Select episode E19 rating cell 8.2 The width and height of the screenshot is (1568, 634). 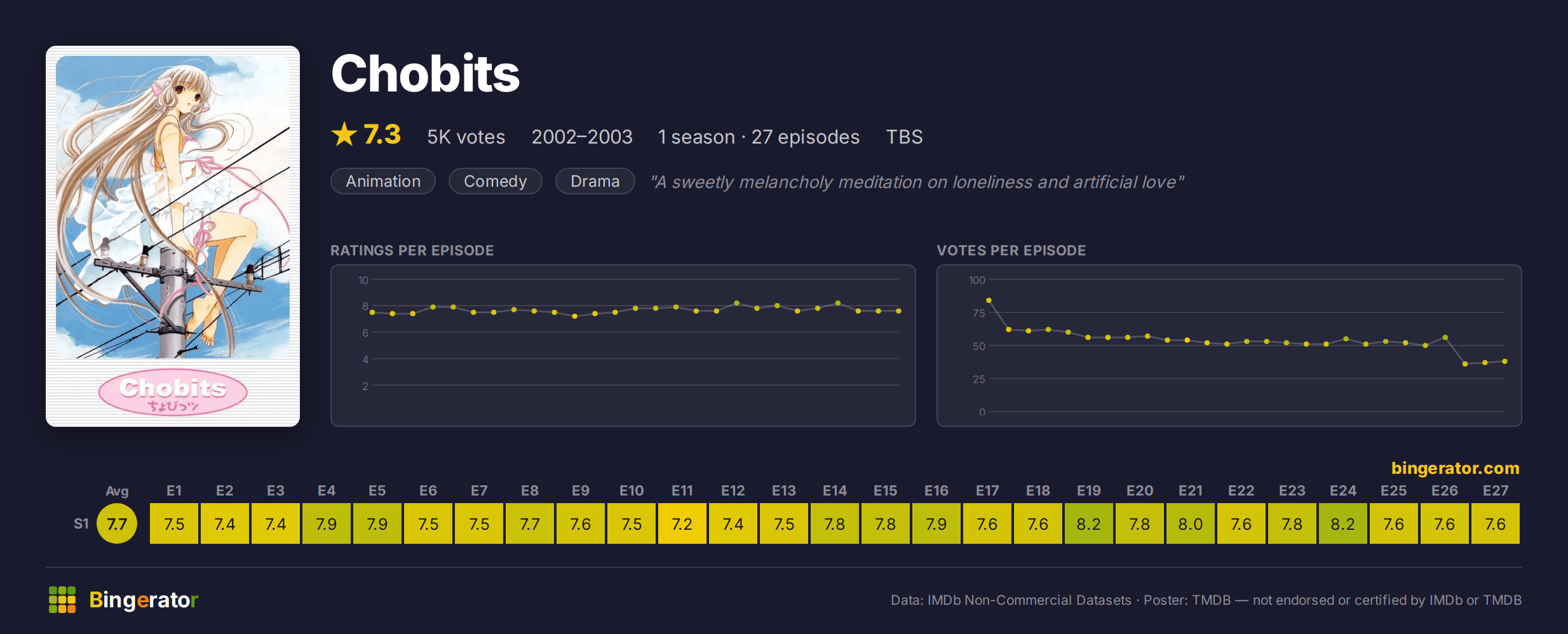[x=1089, y=523]
